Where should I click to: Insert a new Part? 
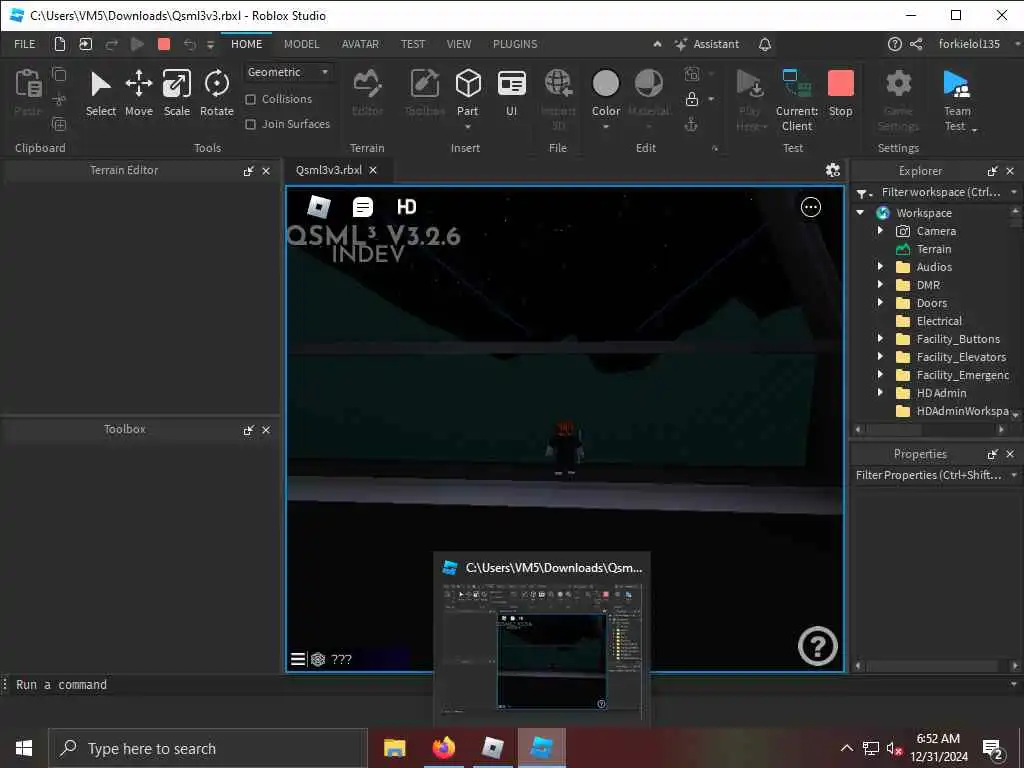point(468,93)
